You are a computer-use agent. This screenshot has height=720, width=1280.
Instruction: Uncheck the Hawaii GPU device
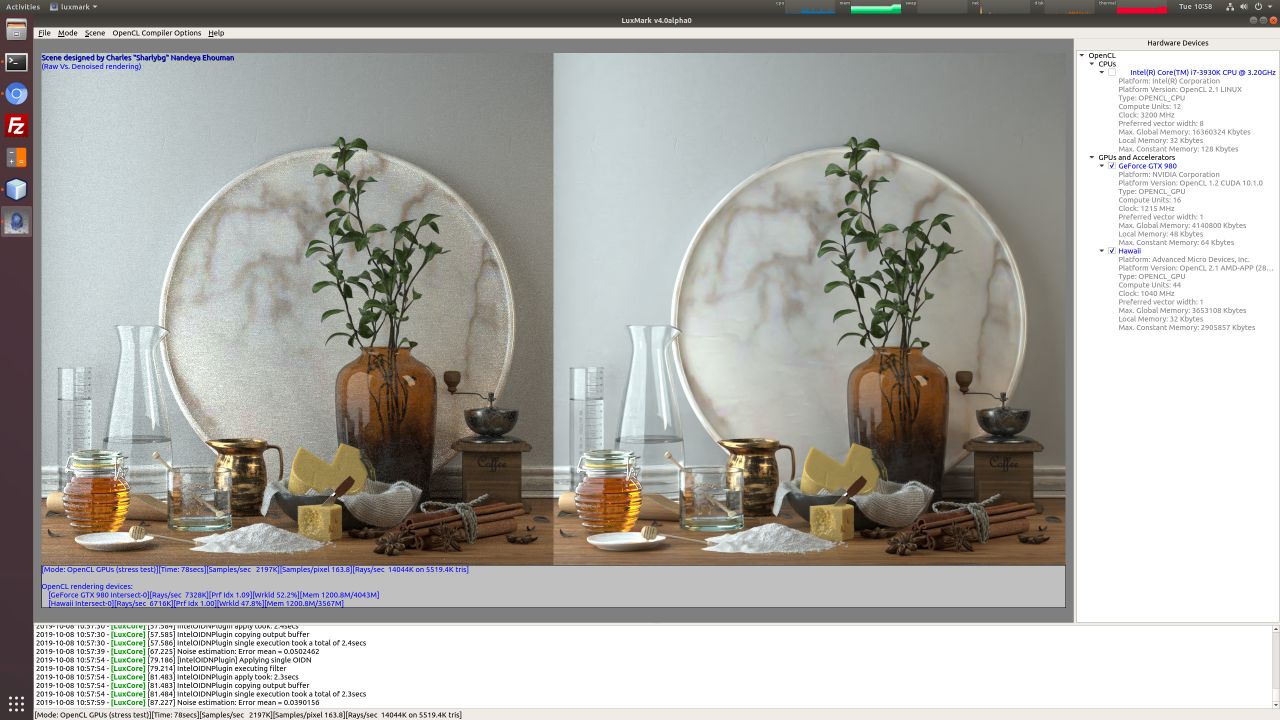[x=1111, y=250]
